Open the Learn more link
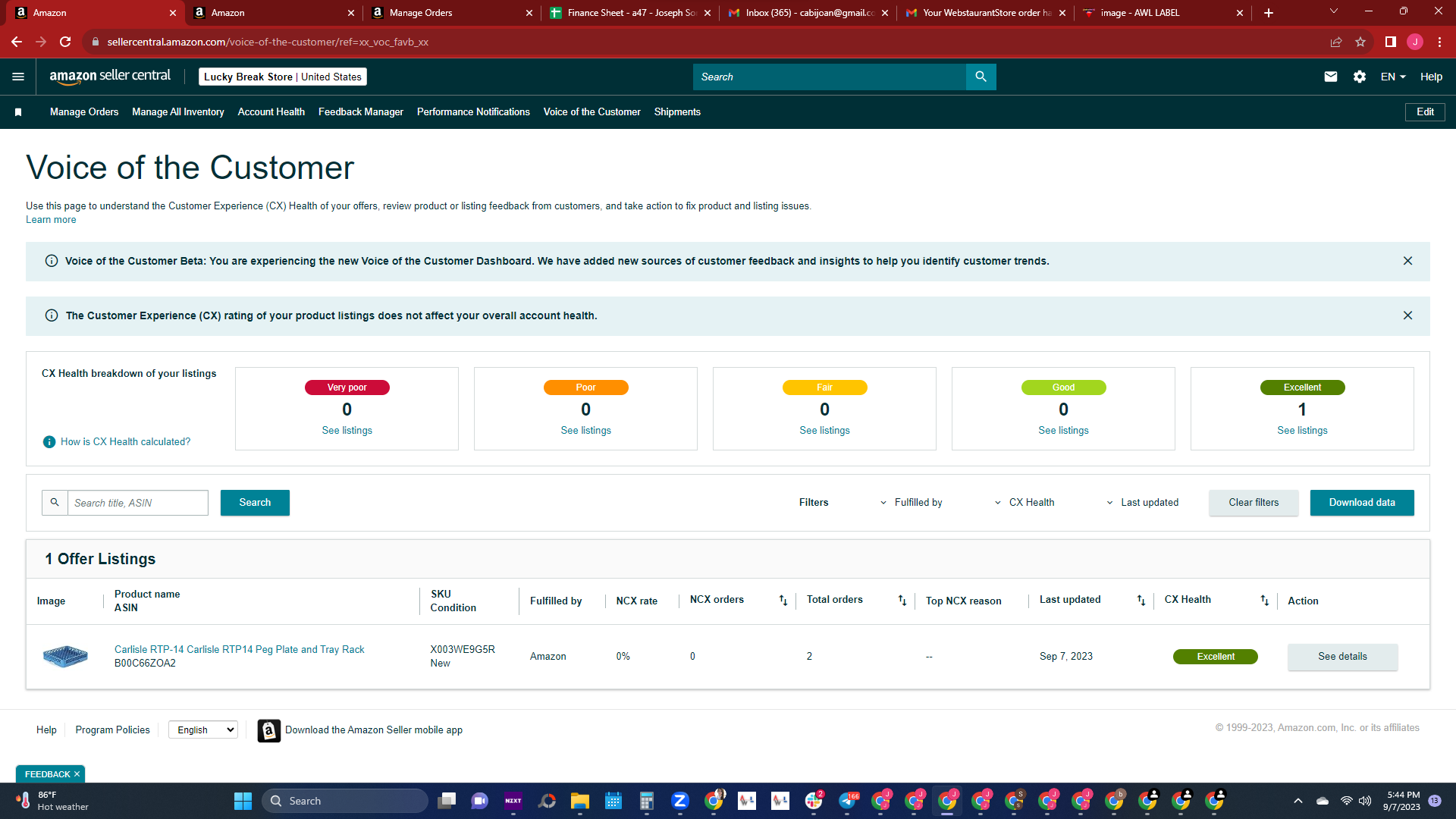1456x819 pixels. click(x=51, y=220)
